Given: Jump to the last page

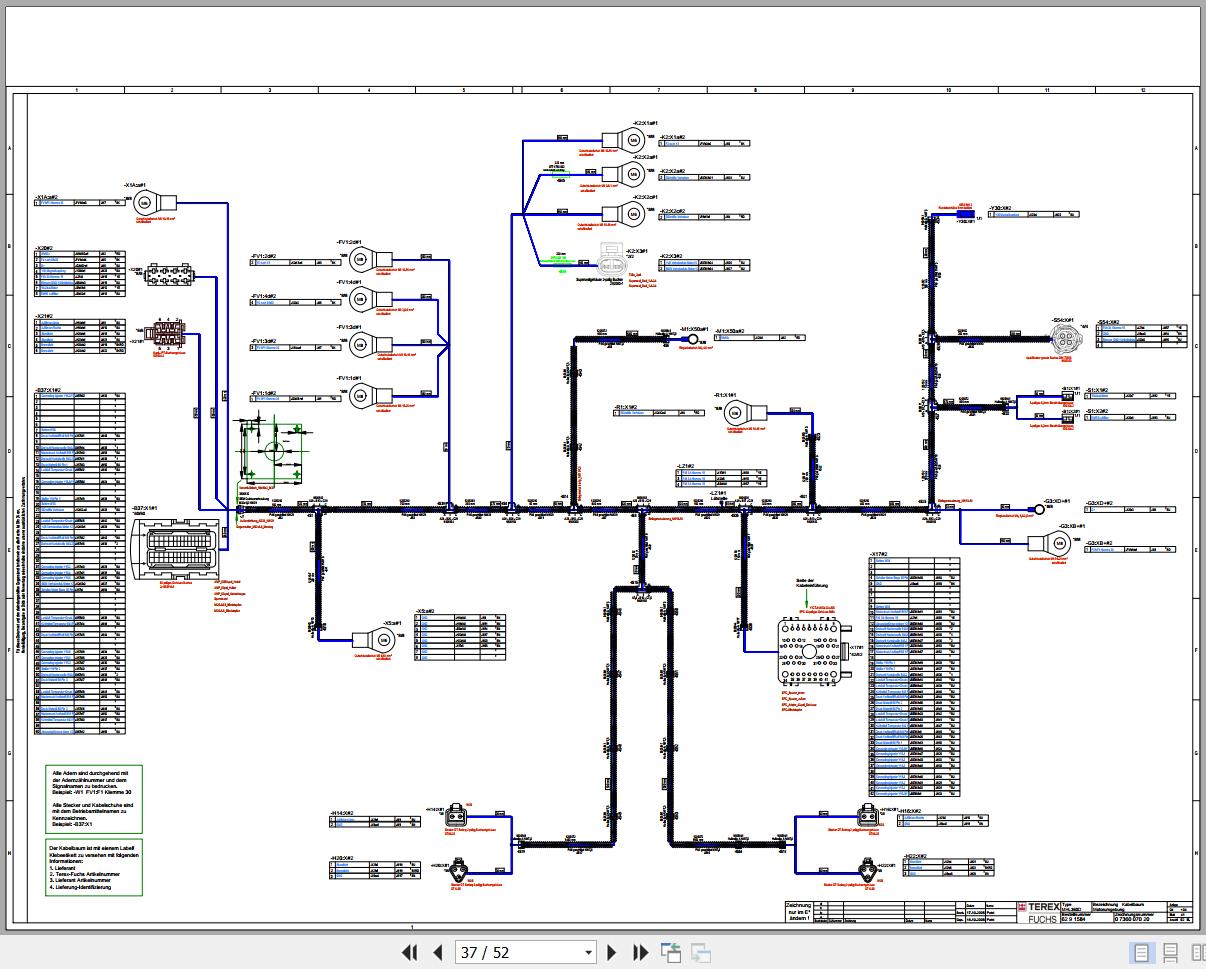Looking at the screenshot, I should 641,952.
